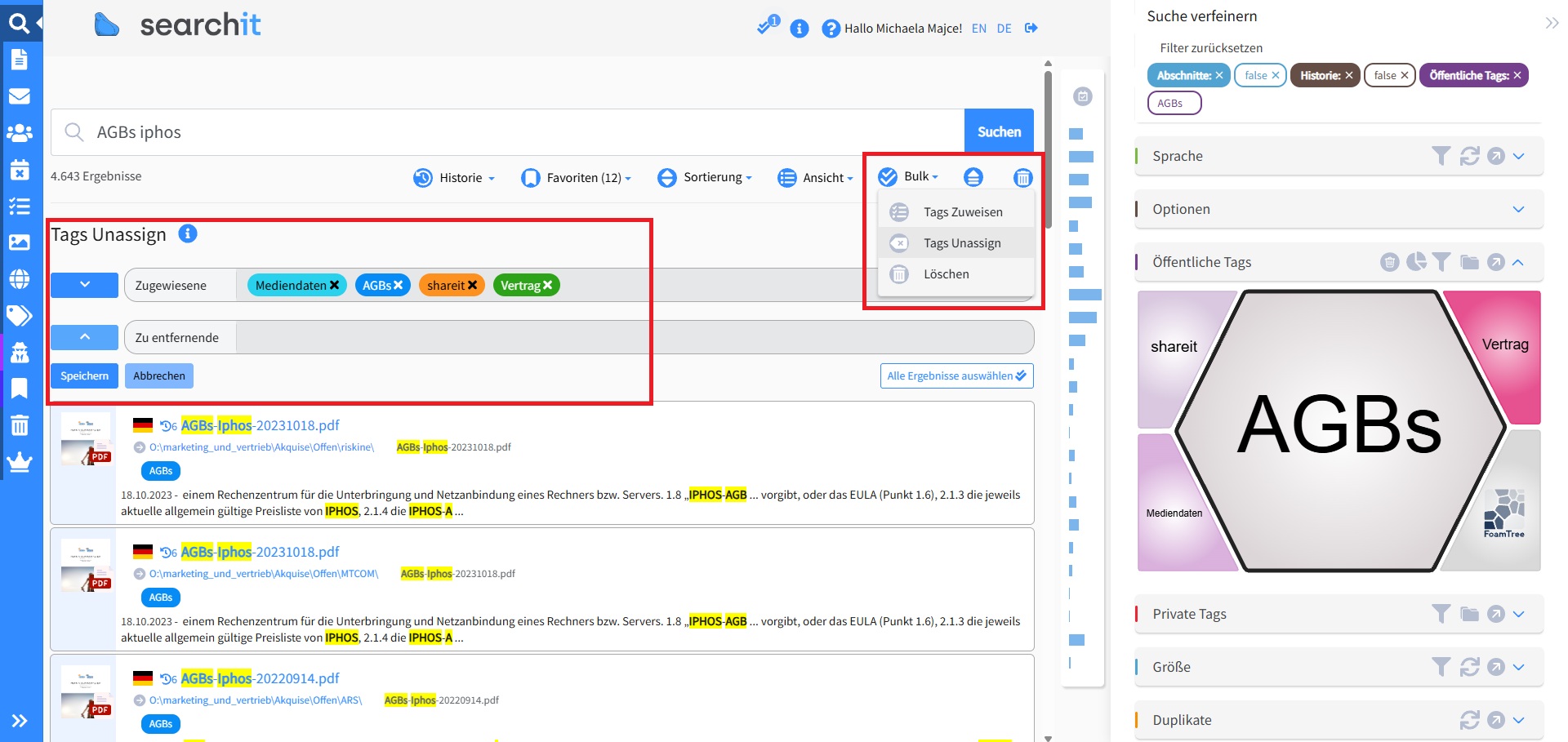
Task: Open the Sortierung dropdown
Action: tap(705, 177)
